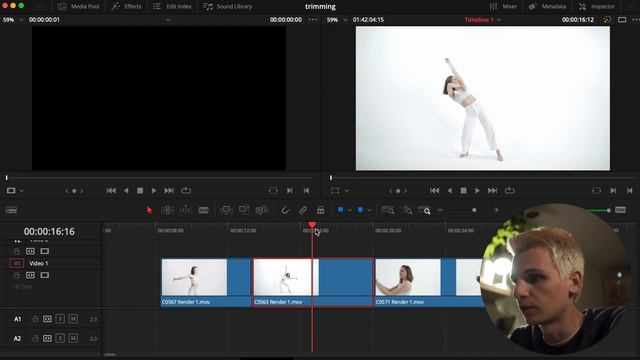This screenshot has height=360, width=640.
Task: Toggle Position Lock padlock icon
Action: click(x=321, y=210)
